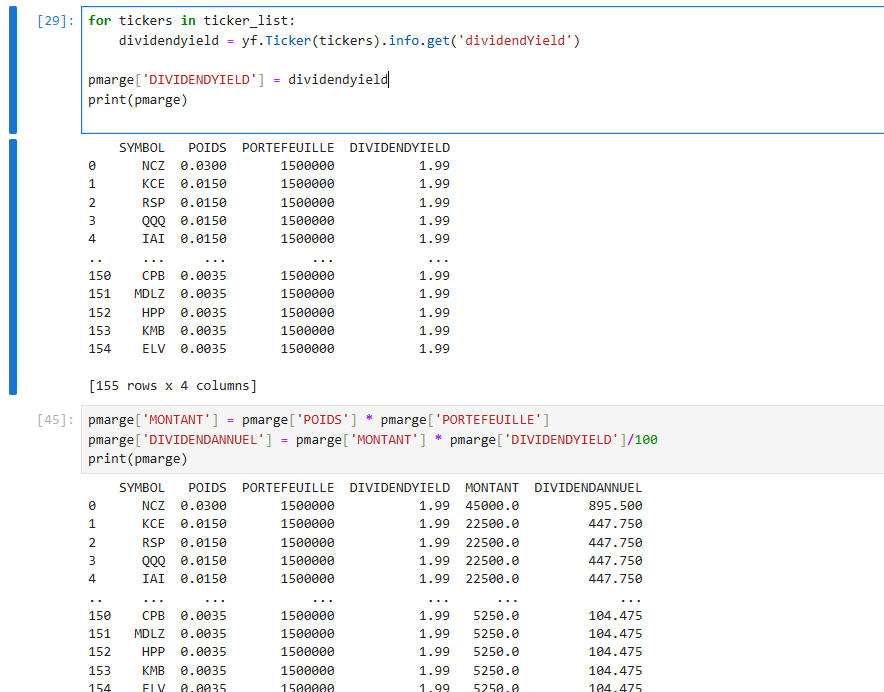Click the QQQ symbol in the second output
The image size is (884, 692).
tap(153, 561)
